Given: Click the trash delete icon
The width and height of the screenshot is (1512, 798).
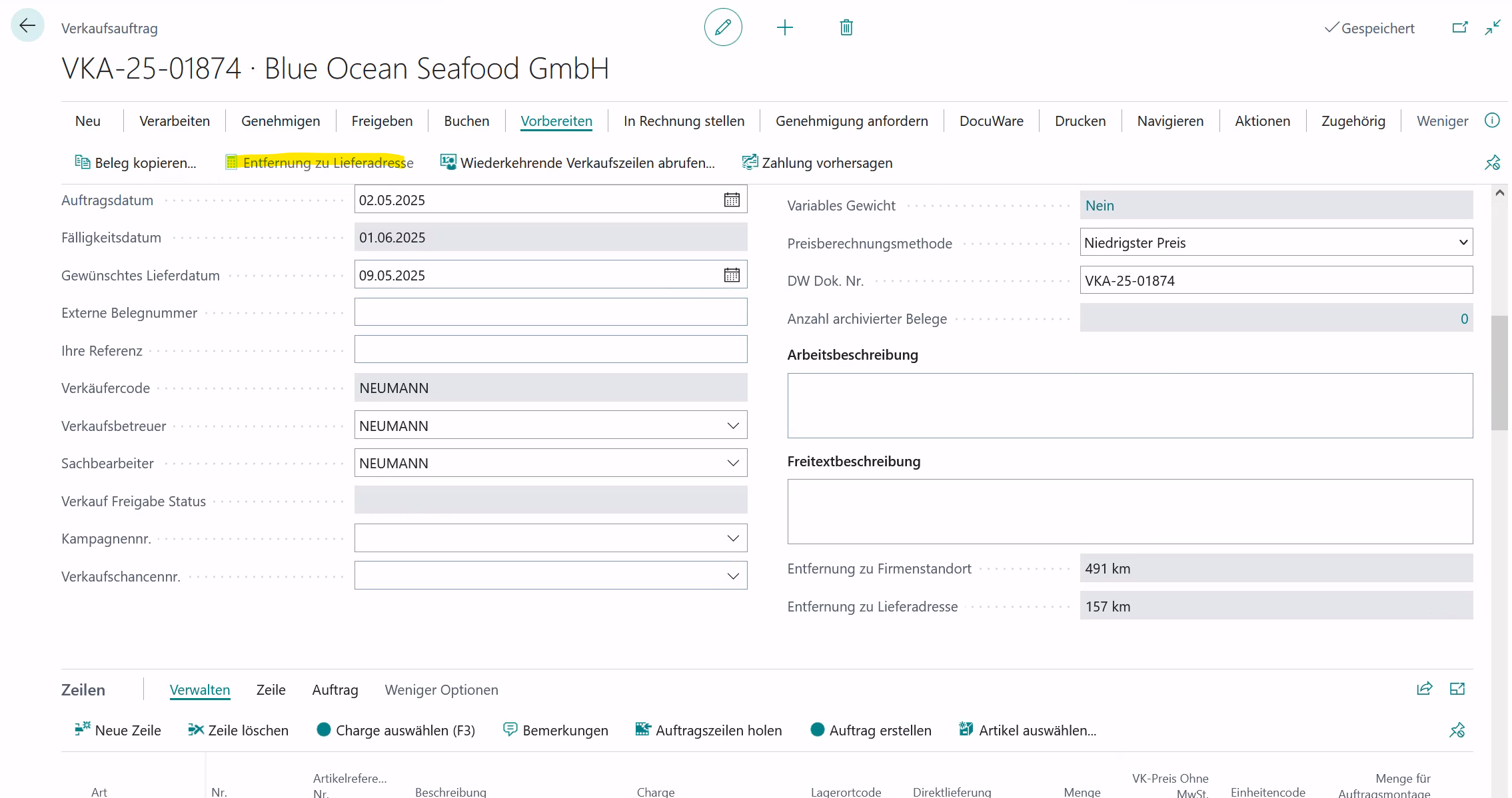Looking at the screenshot, I should [846, 27].
